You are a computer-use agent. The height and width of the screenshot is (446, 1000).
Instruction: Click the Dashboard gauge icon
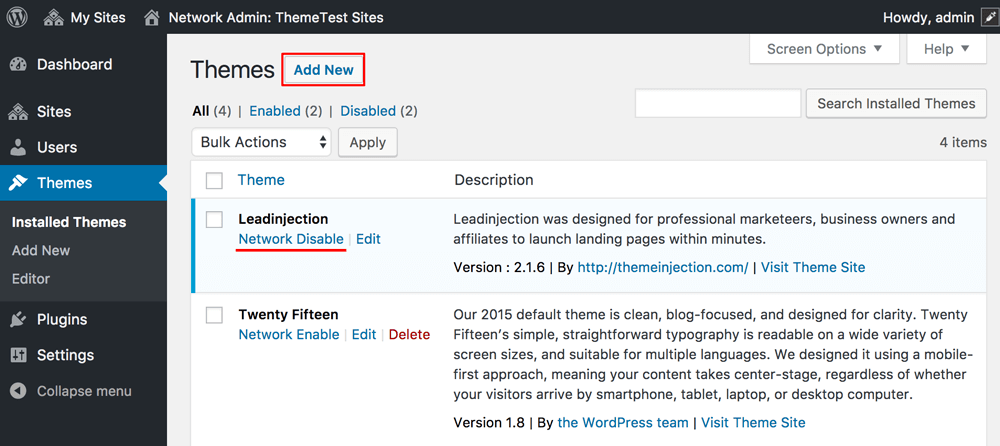[x=18, y=64]
